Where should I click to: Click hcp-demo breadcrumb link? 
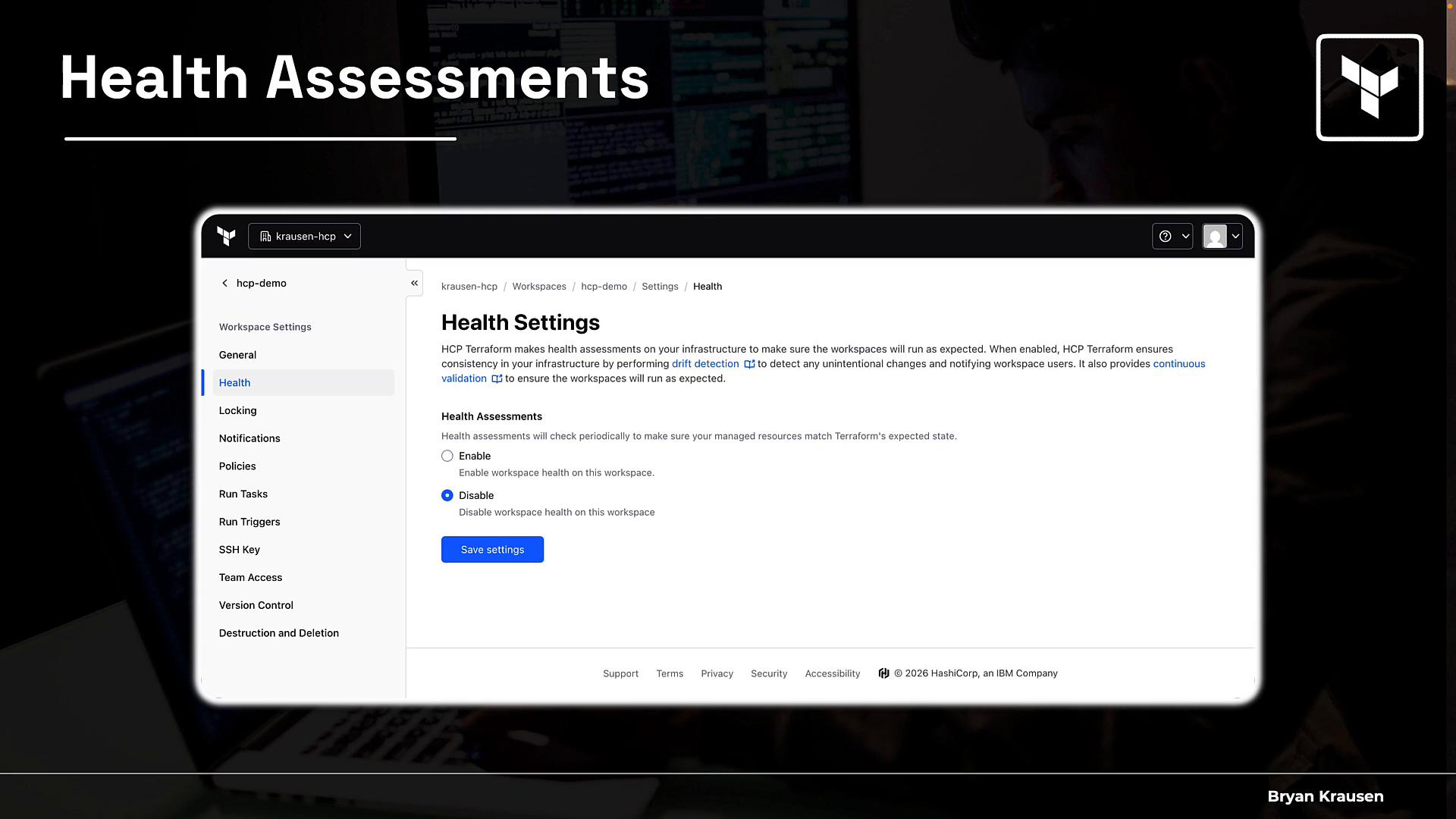click(604, 287)
